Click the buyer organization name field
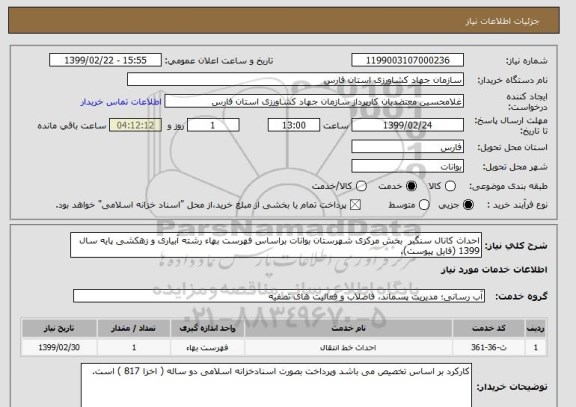The width and height of the screenshot is (576, 407). (x=295, y=80)
